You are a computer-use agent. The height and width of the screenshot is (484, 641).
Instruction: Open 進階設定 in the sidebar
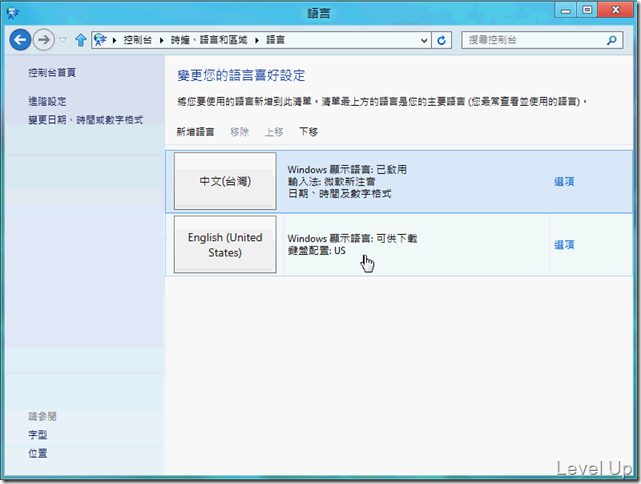click(47, 101)
